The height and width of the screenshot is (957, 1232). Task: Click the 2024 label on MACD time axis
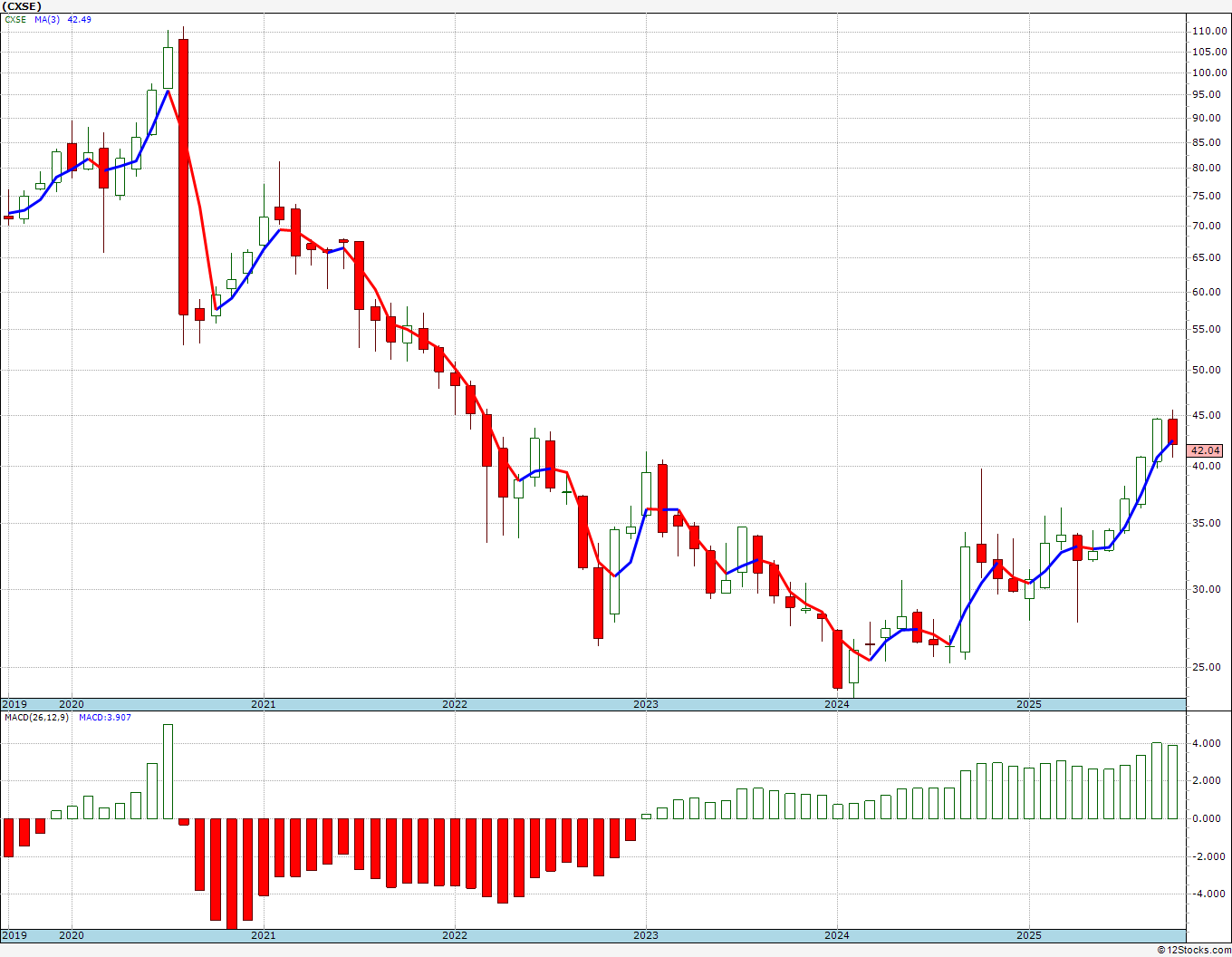[836, 935]
